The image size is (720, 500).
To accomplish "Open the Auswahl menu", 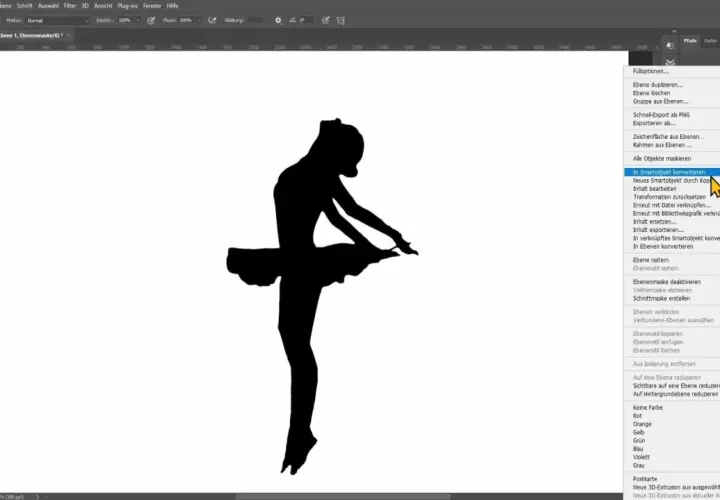I will pyautogui.click(x=50, y=6).
